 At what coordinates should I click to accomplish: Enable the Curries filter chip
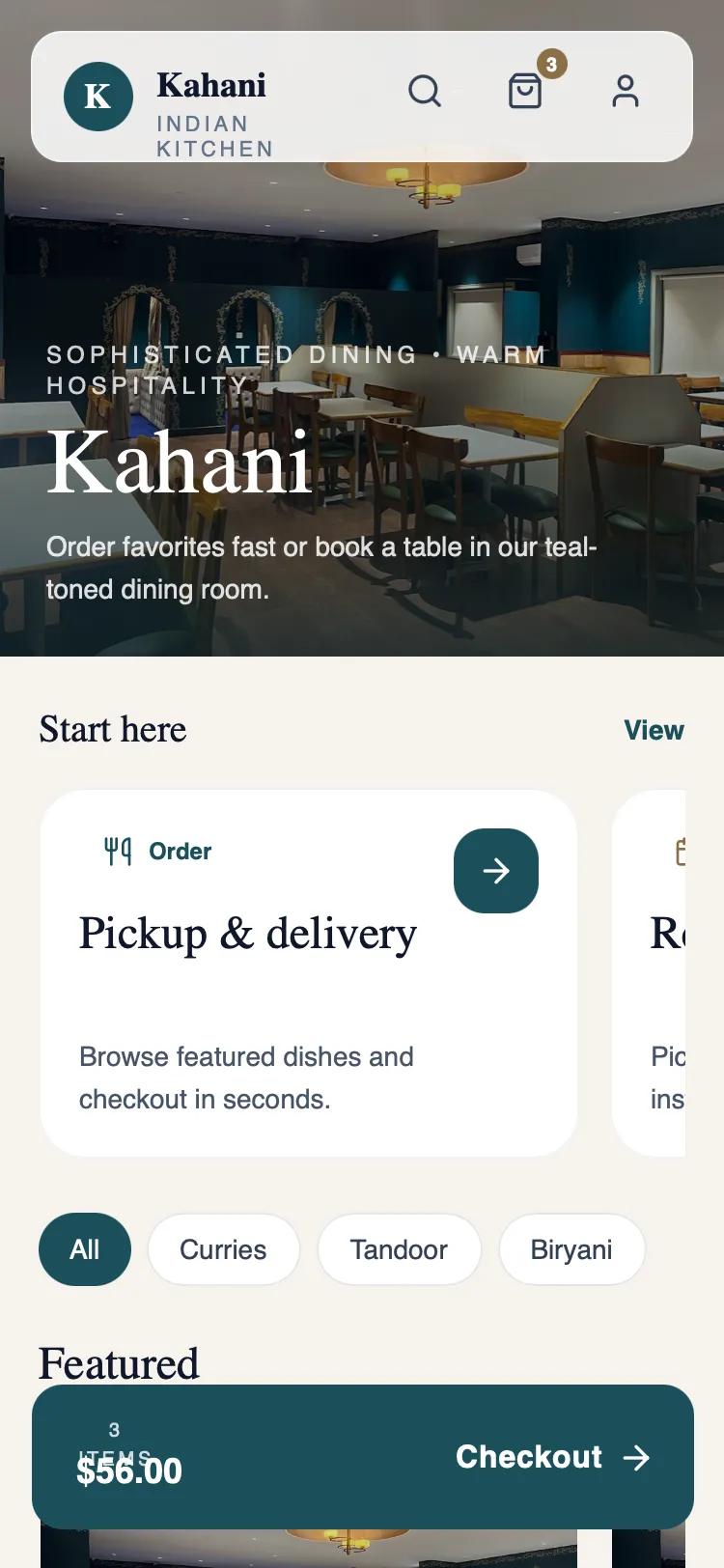tap(223, 1248)
